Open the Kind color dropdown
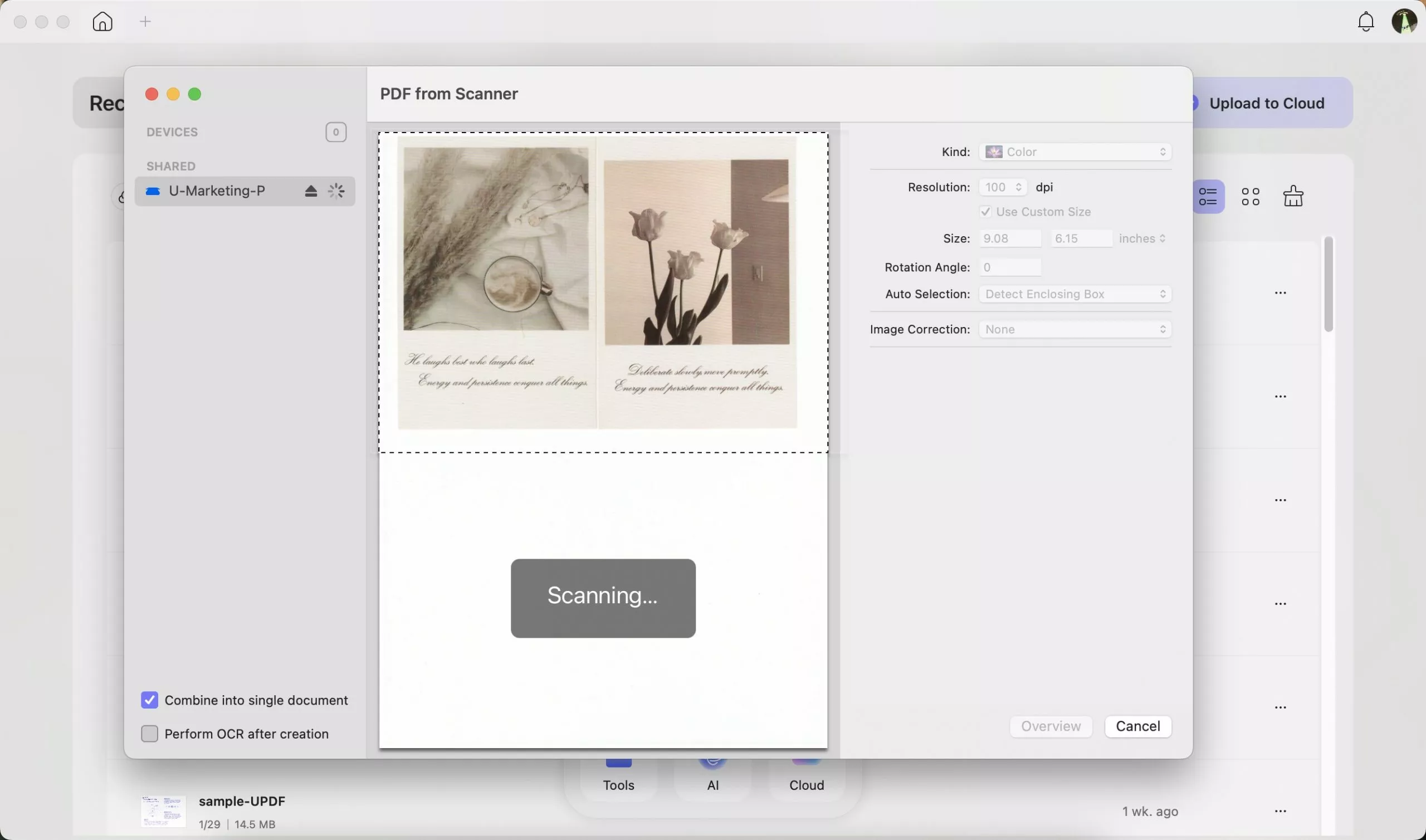Viewport: 1426px width, 840px height. pyautogui.click(x=1075, y=152)
